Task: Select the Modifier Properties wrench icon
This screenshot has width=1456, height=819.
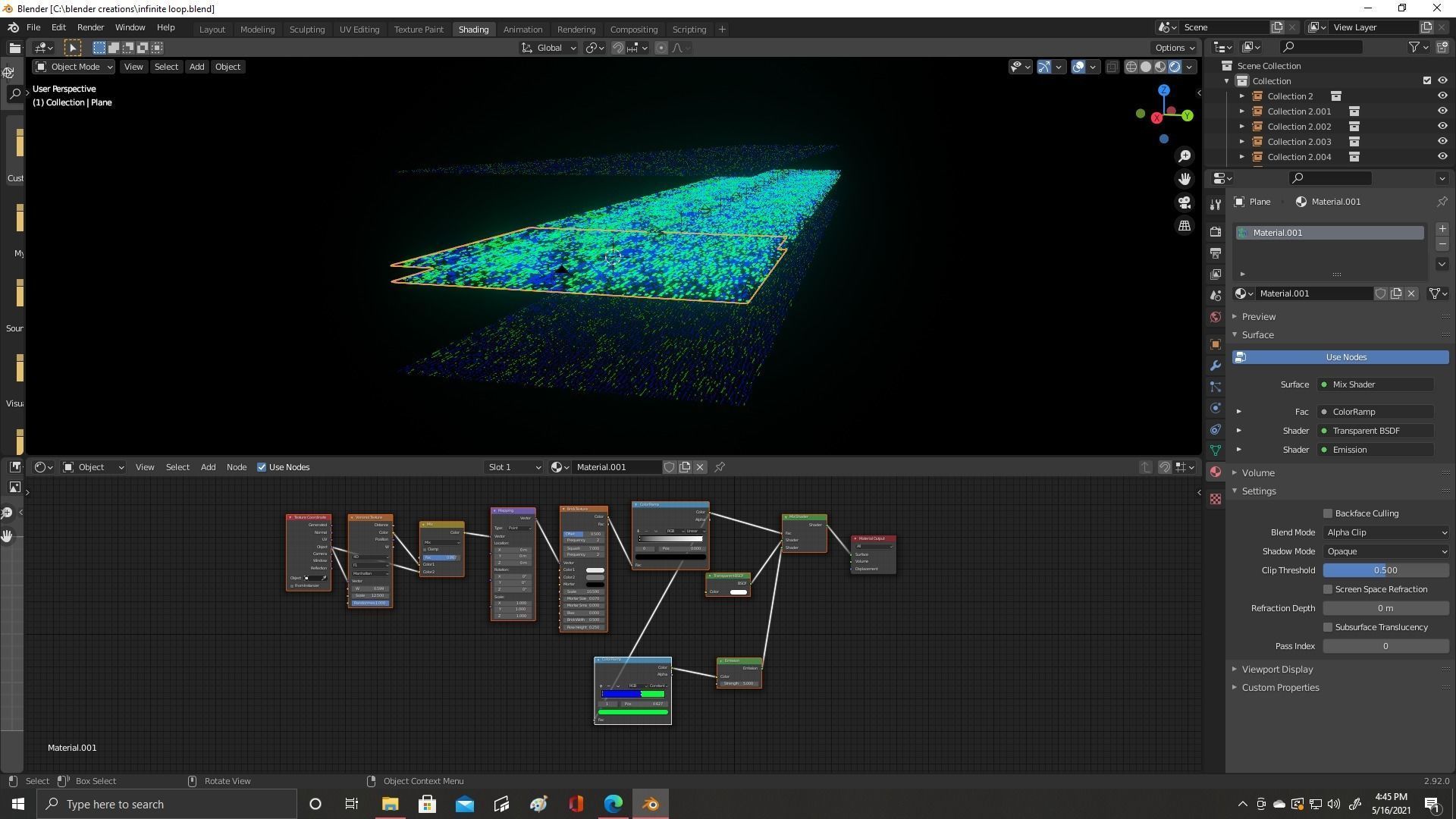Action: [x=1216, y=366]
